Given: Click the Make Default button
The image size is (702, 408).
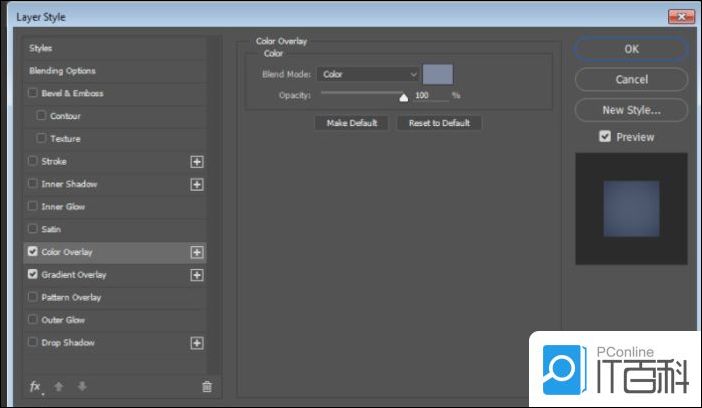Looking at the screenshot, I should [351, 123].
